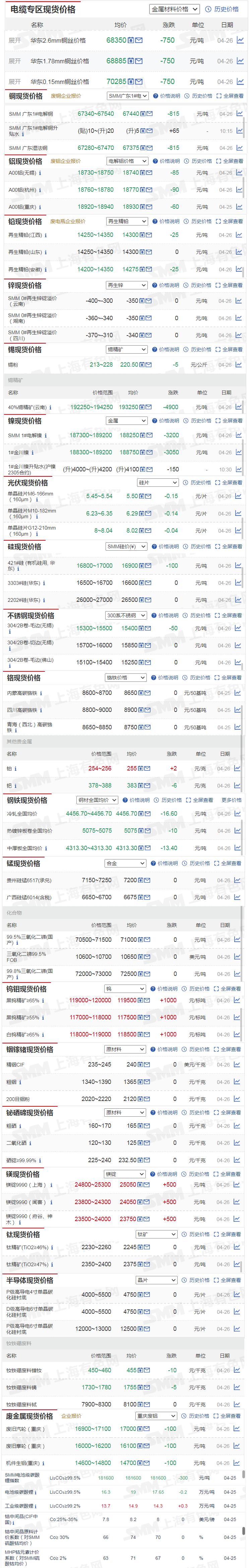Click mail icon in 华东1.78mm铜丝价格 row
This screenshot has height=1568, width=249.
tap(139, 61)
